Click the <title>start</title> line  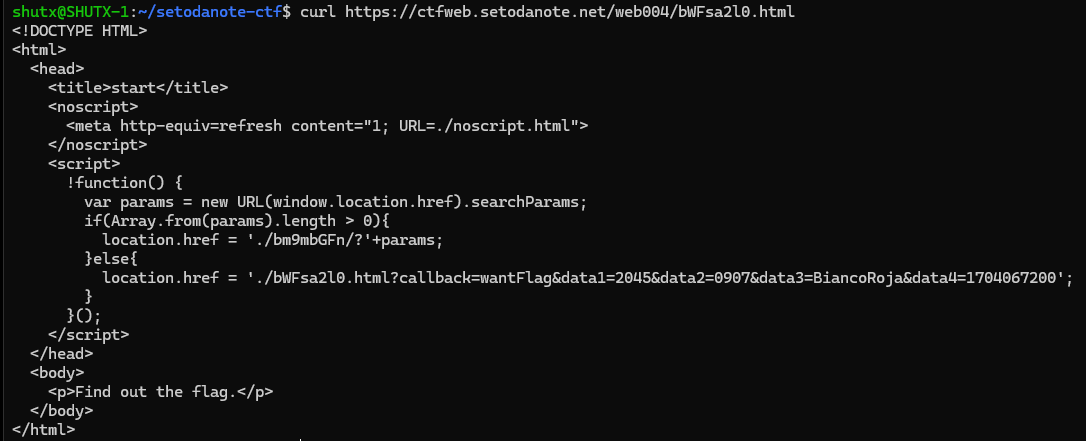pyautogui.click(x=138, y=88)
